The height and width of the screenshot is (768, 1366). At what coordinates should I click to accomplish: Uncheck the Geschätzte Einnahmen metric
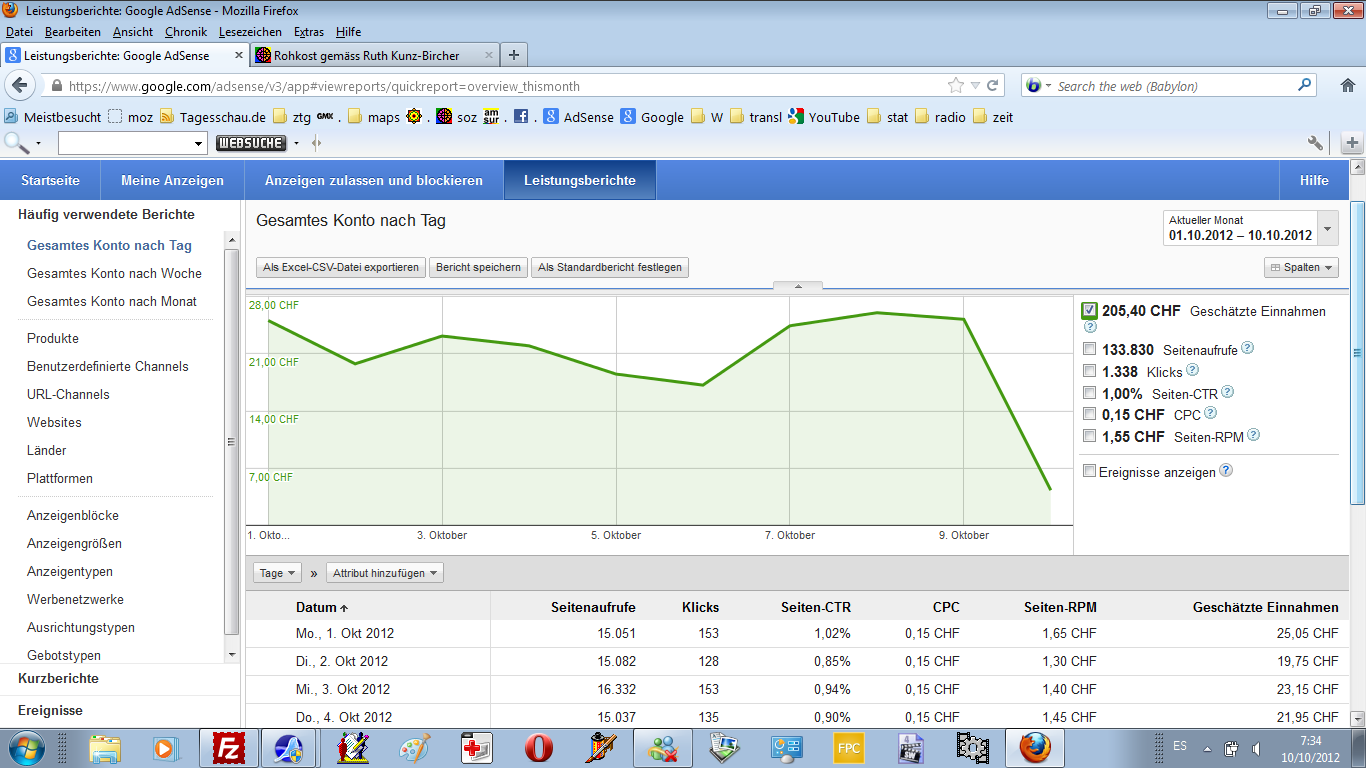tap(1089, 311)
